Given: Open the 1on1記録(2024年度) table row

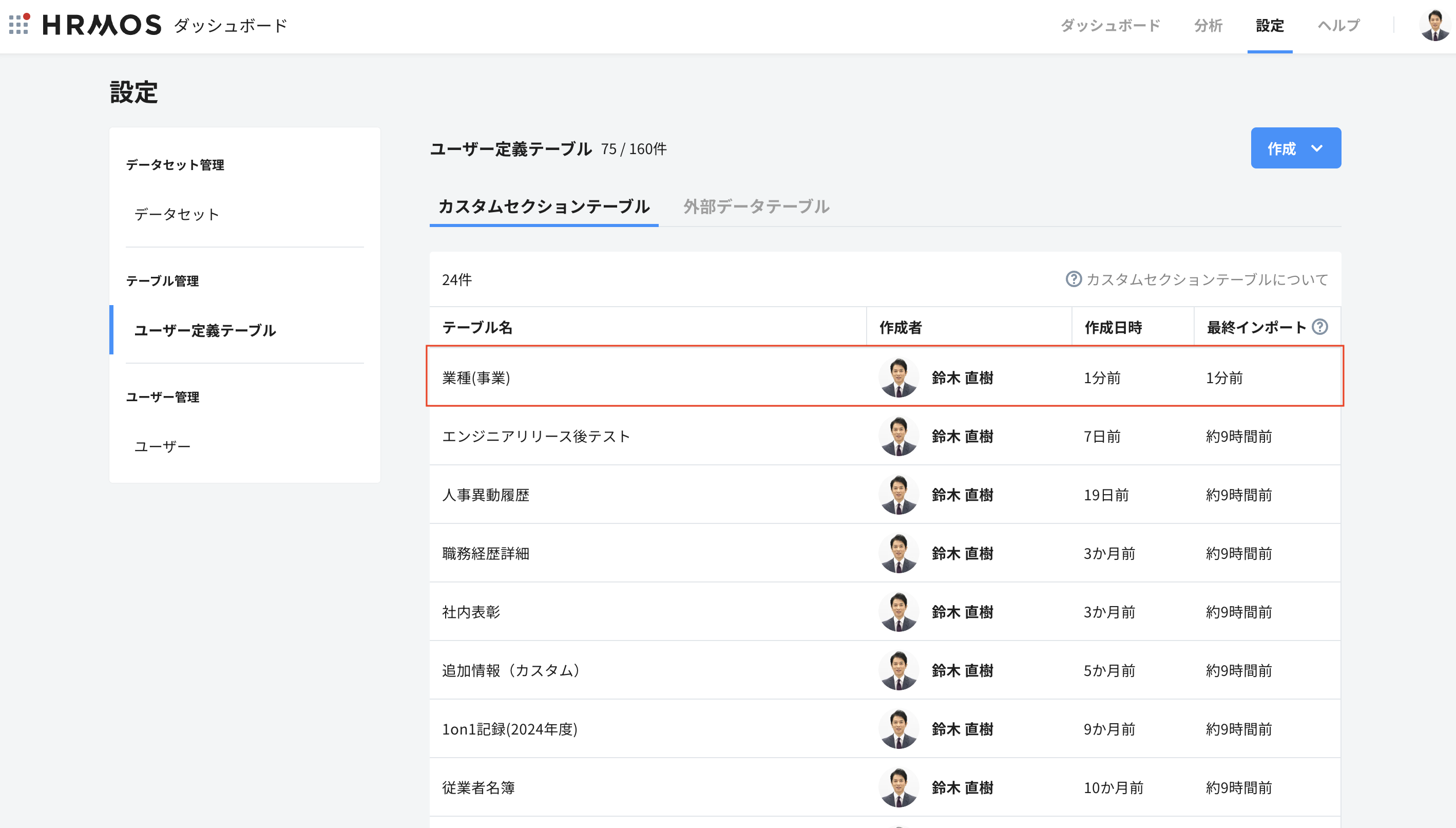Looking at the screenshot, I should 509,729.
